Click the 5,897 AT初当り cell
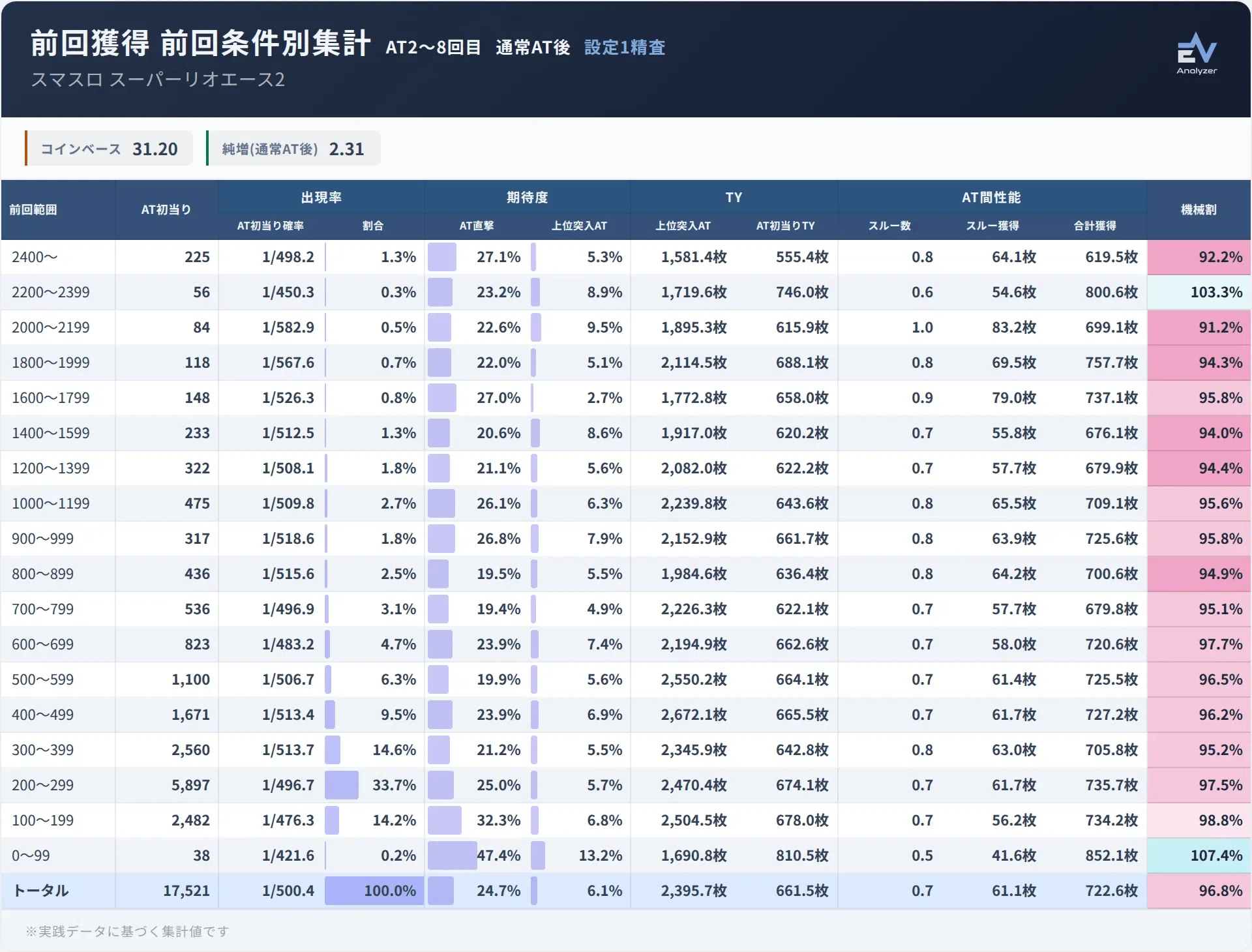This screenshot has width=1252, height=952. click(190, 785)
